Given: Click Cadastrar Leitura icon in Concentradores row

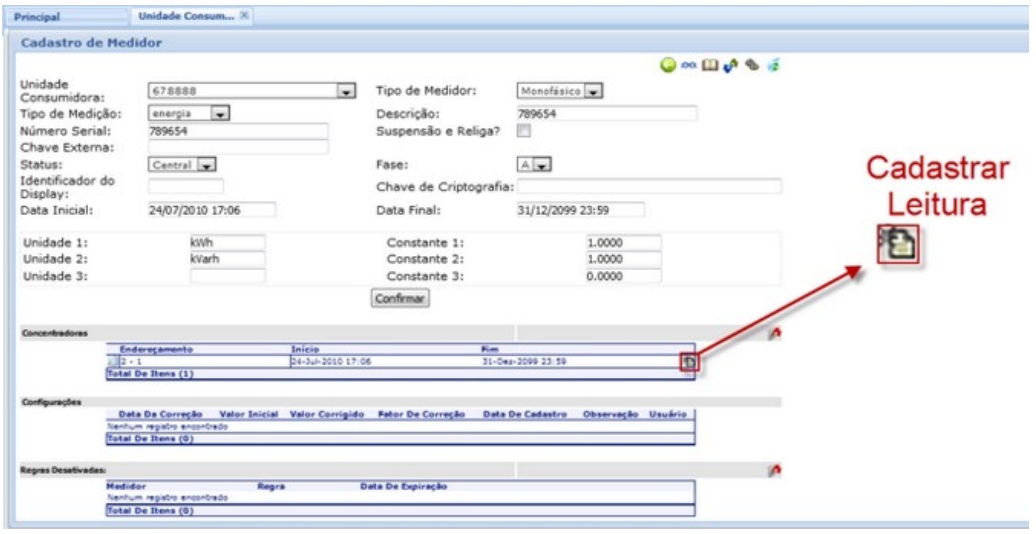Looking at the screenshot, I should coord(688,362).
